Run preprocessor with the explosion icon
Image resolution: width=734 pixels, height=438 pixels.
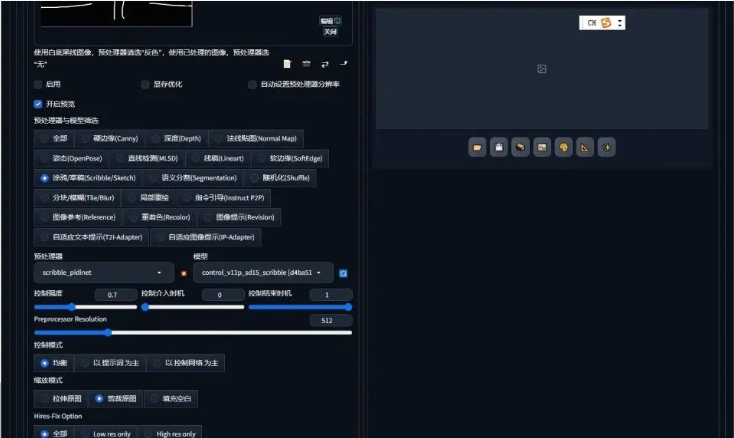click(x=184, y=273)
